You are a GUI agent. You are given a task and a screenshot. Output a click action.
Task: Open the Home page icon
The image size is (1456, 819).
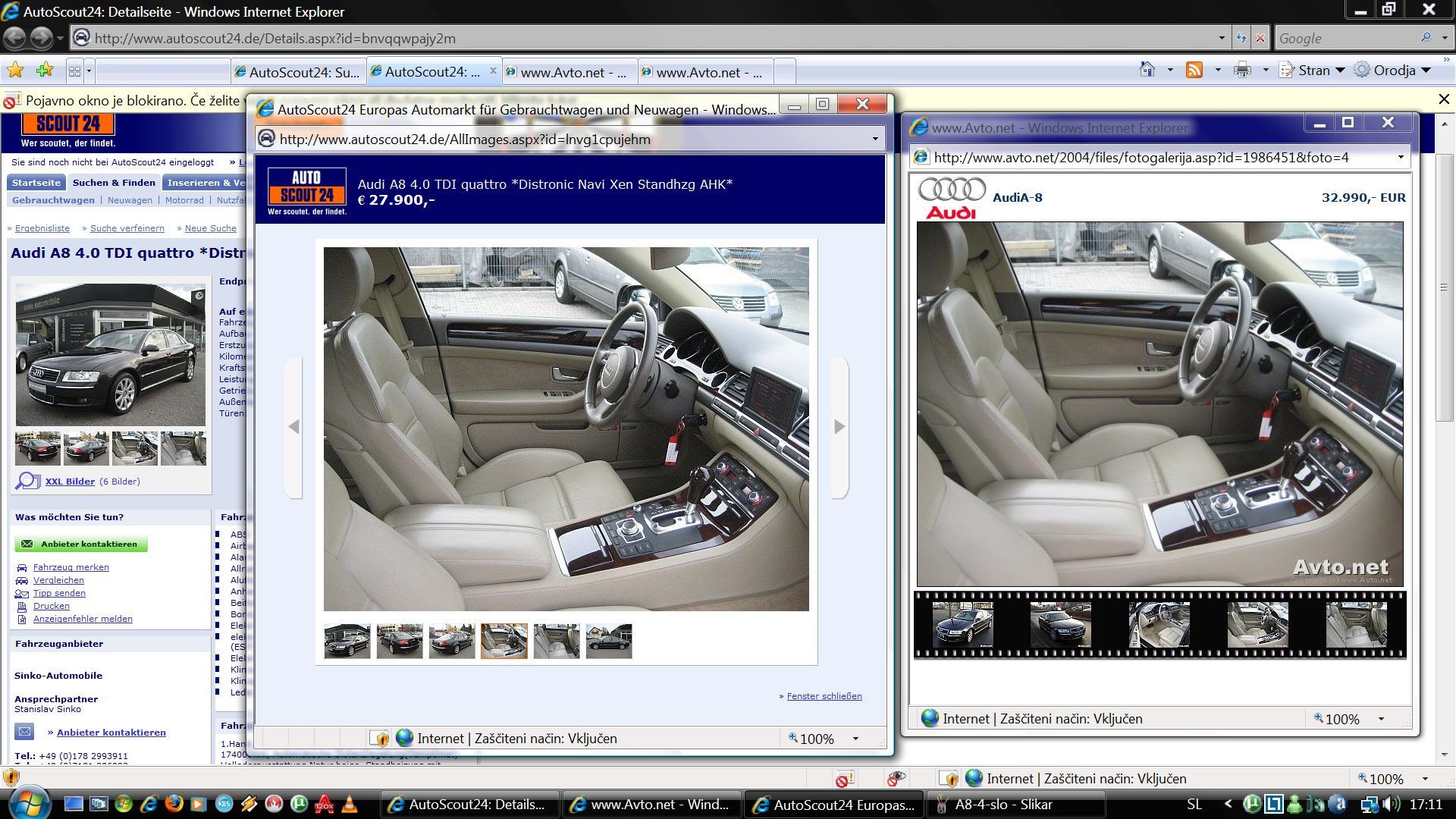click(1147, 70)
